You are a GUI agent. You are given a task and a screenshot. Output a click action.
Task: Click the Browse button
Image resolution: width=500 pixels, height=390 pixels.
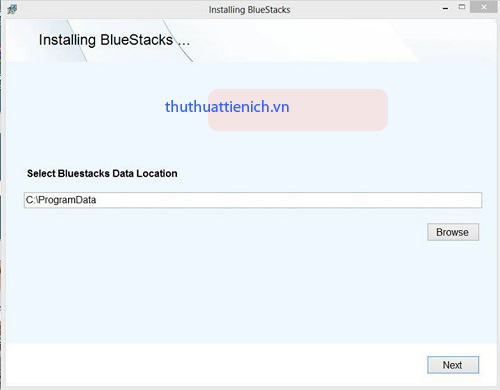[453, 232]
